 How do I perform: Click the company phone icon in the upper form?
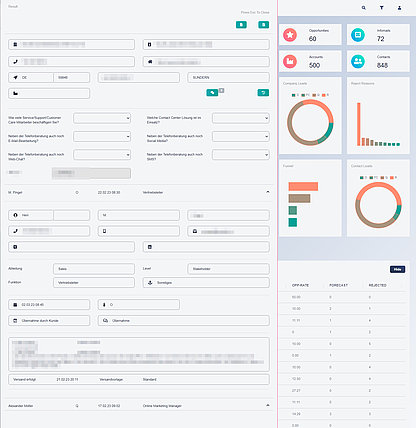(15, 62)
